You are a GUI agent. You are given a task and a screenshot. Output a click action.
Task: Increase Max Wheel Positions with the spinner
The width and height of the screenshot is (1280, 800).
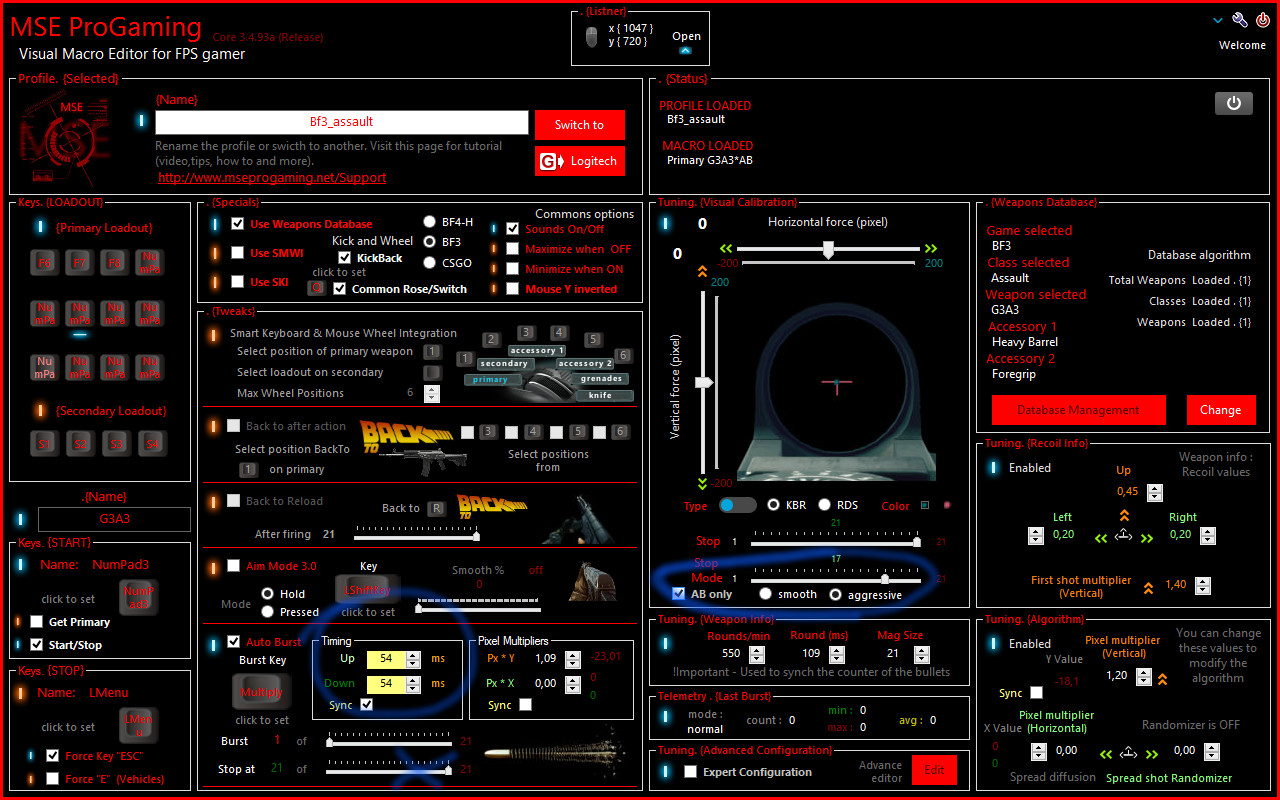click(431, 389)
